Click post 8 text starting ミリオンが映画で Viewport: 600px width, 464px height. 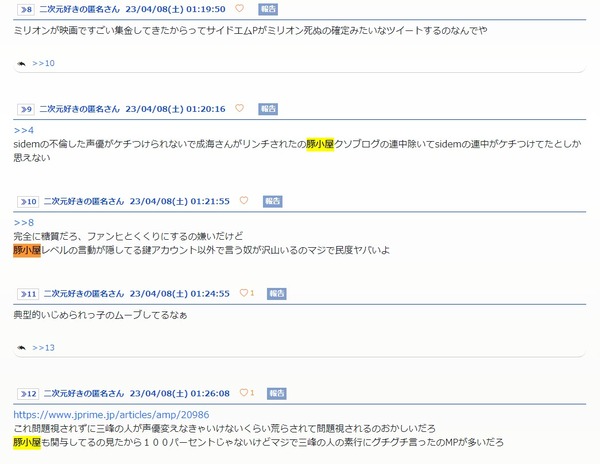point(250,31)
